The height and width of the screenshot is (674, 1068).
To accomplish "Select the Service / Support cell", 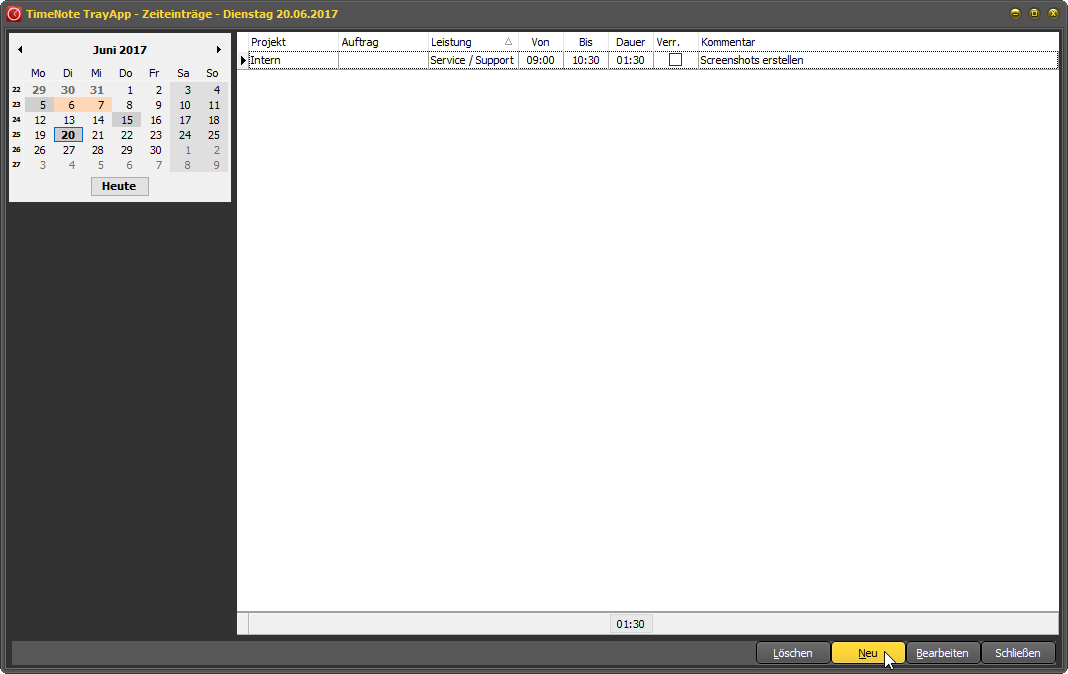I will pos(472,61).
